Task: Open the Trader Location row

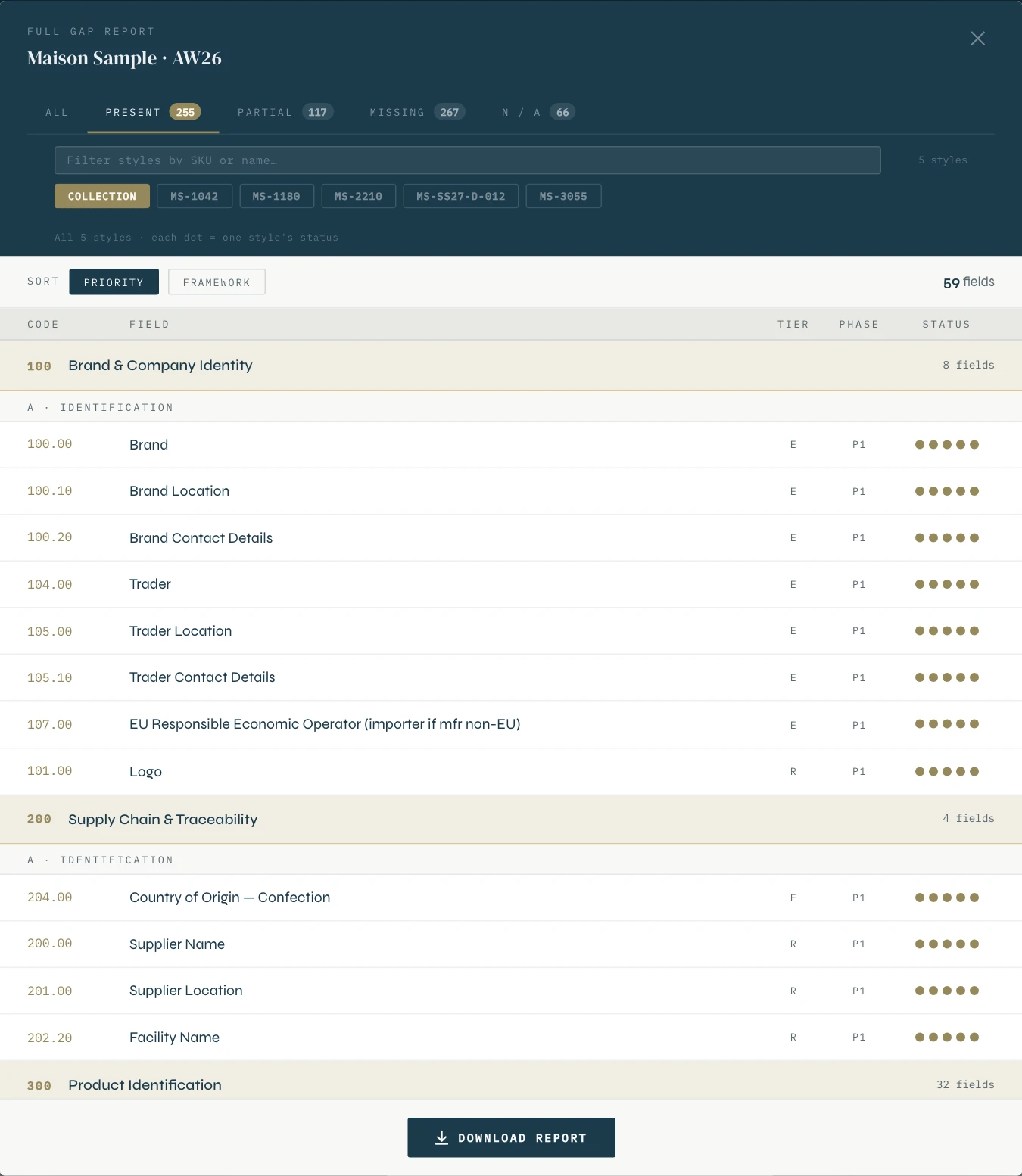Action: coord(511,631)
